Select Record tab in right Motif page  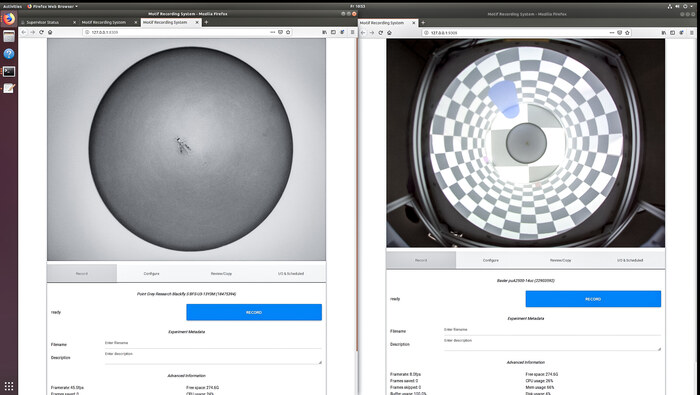pos(421,260)
